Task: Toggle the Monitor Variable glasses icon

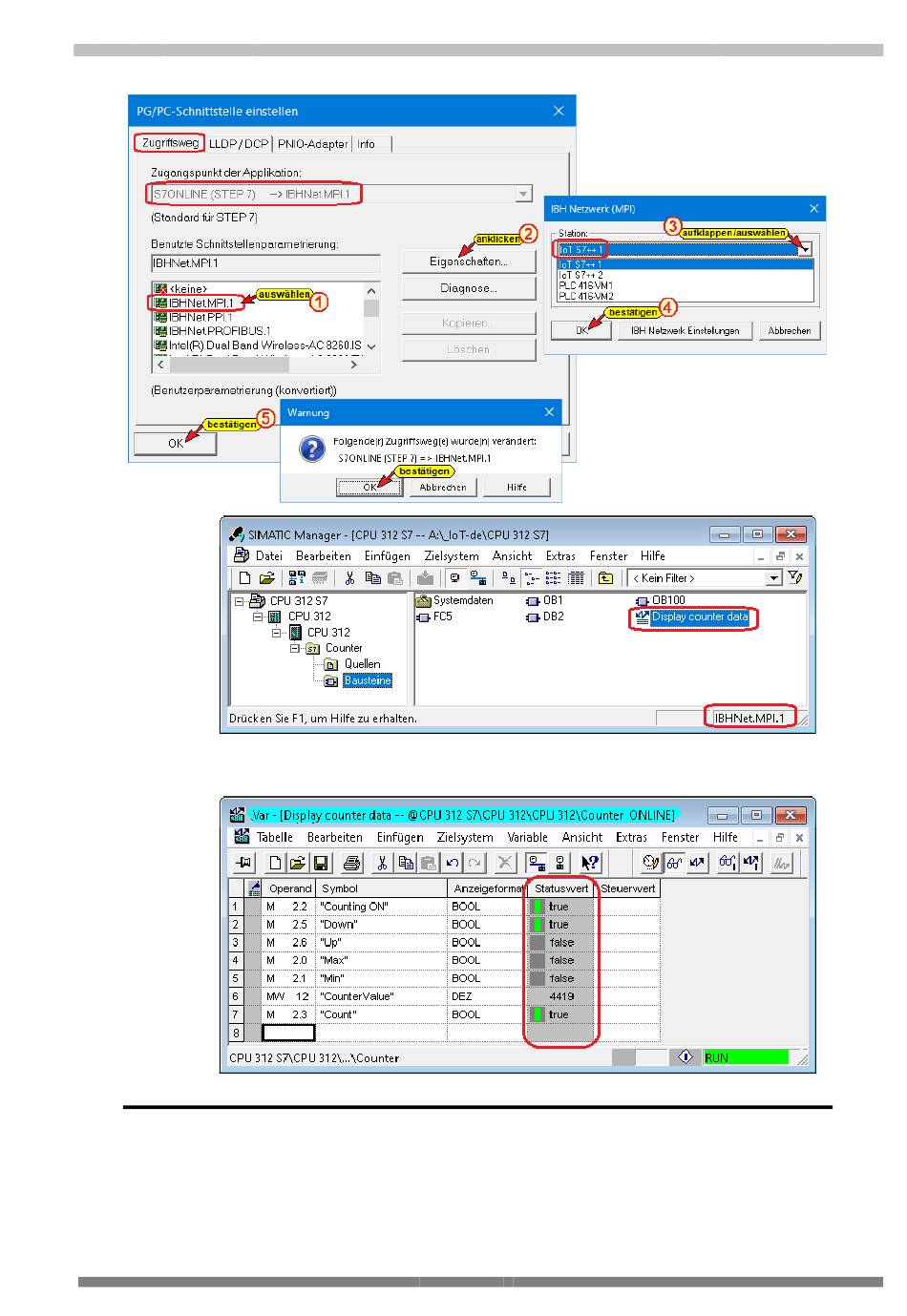Action: point(674,863)
